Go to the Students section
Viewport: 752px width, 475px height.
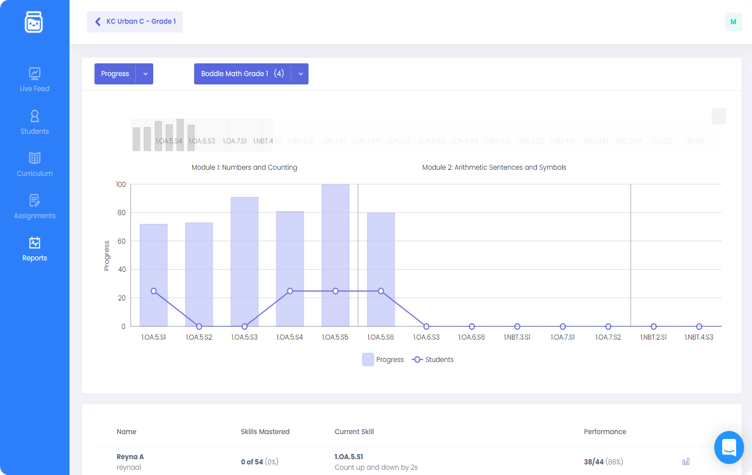(34, 122)
